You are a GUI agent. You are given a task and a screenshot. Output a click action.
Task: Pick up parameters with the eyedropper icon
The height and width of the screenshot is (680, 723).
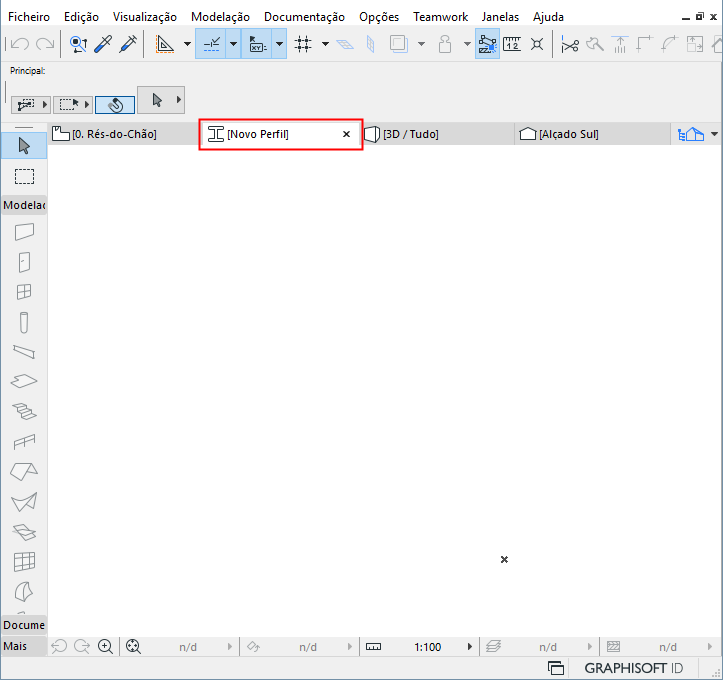103,44
